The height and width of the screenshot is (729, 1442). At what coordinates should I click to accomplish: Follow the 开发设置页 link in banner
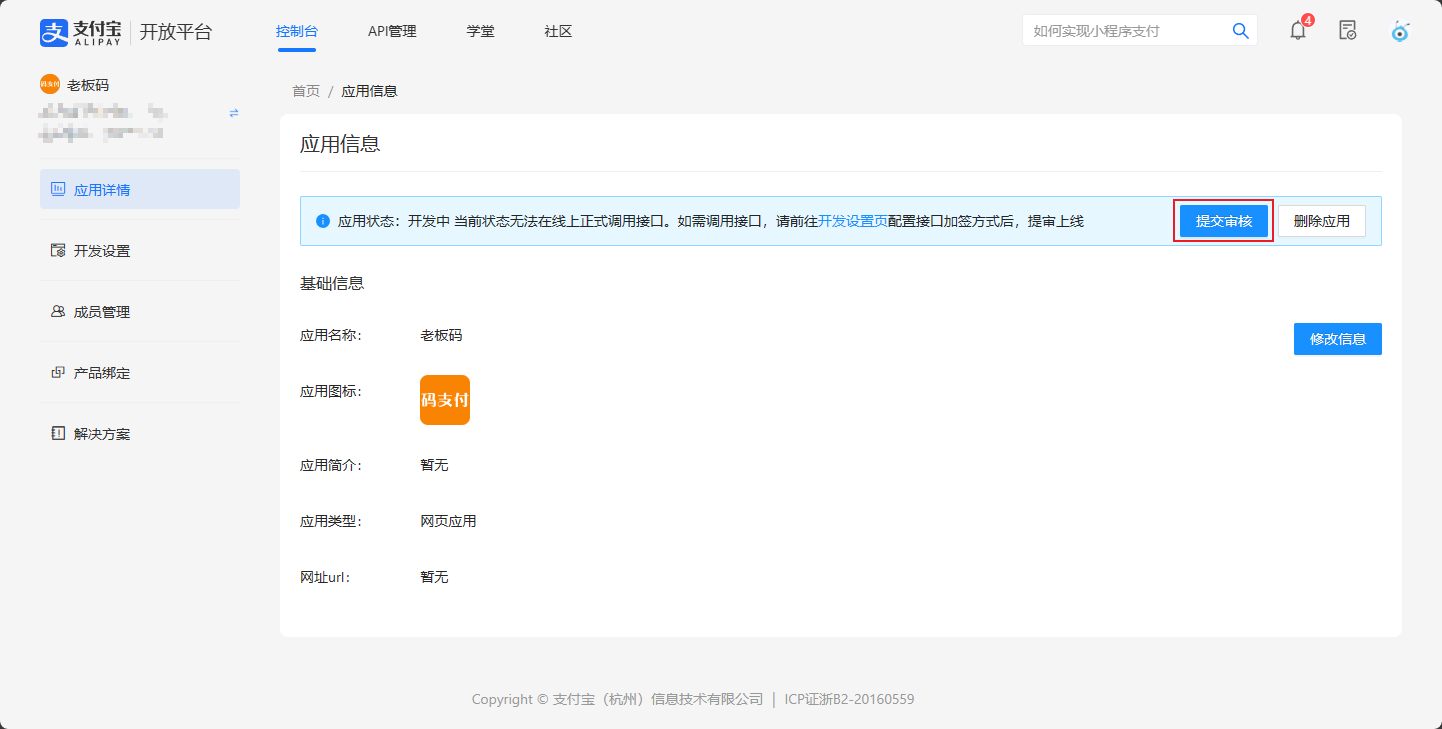click(x=852, y=221)
